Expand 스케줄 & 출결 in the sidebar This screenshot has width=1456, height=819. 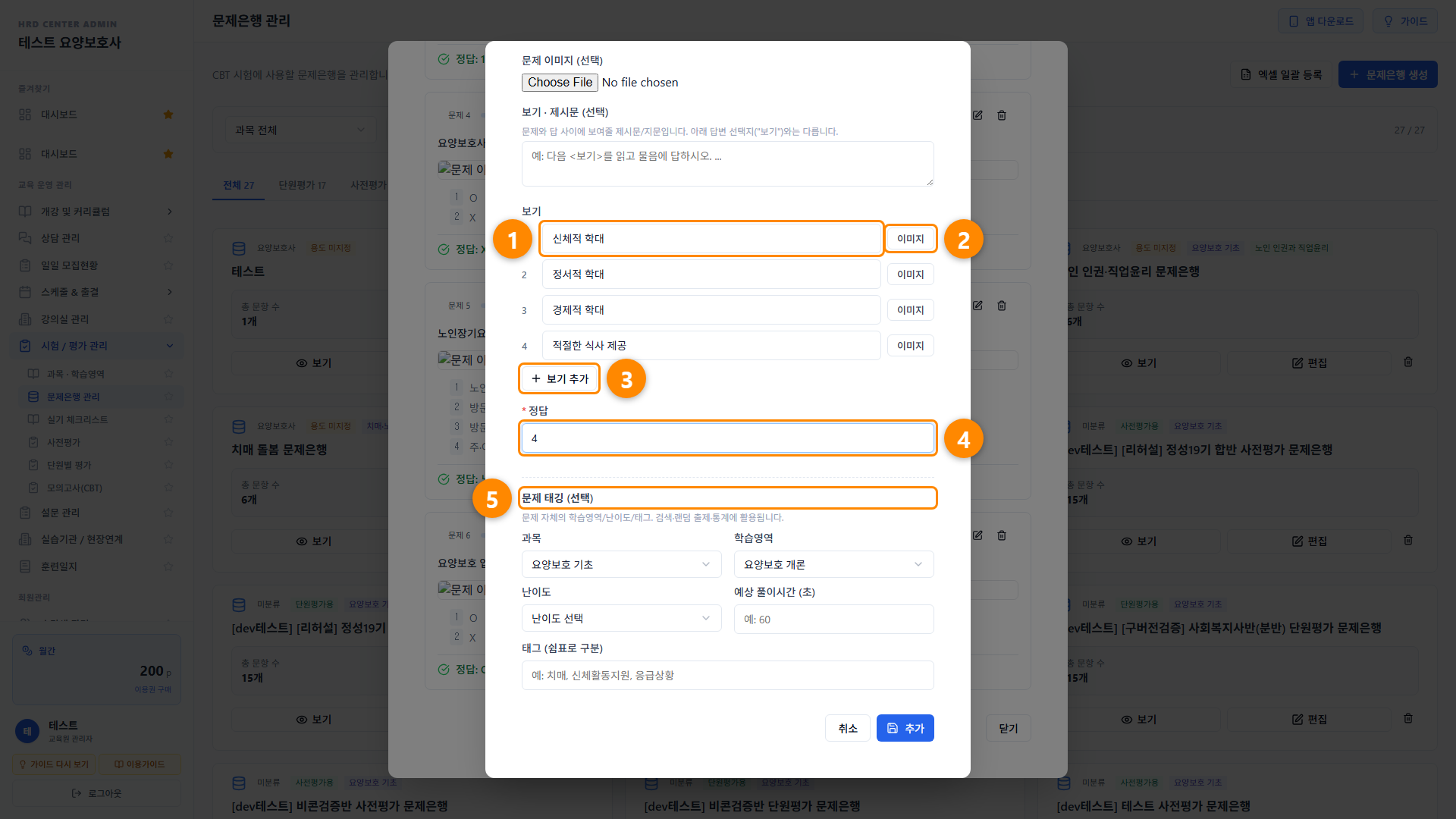click(97, 292)
